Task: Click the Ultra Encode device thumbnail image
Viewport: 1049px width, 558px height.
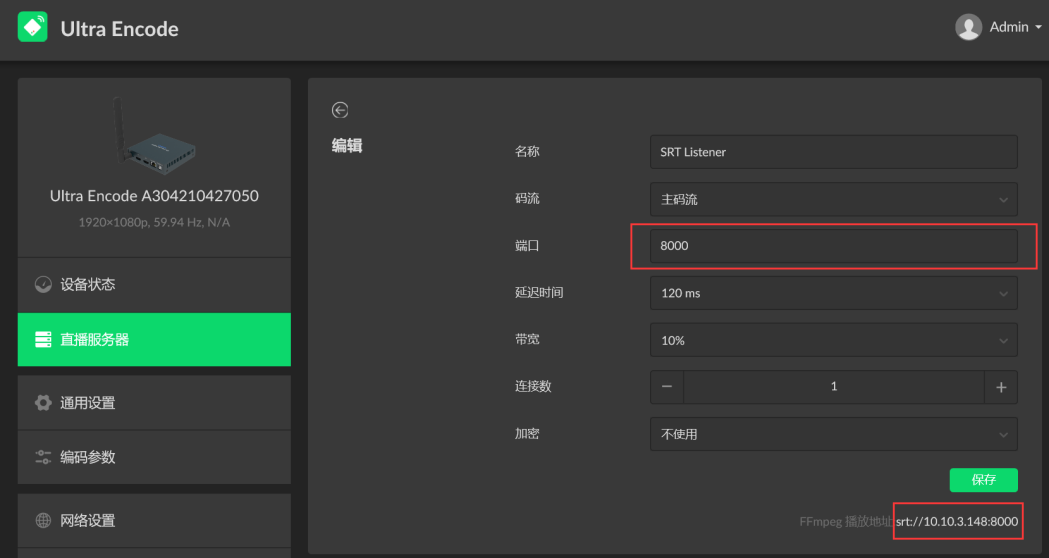Action: point(155,134)
